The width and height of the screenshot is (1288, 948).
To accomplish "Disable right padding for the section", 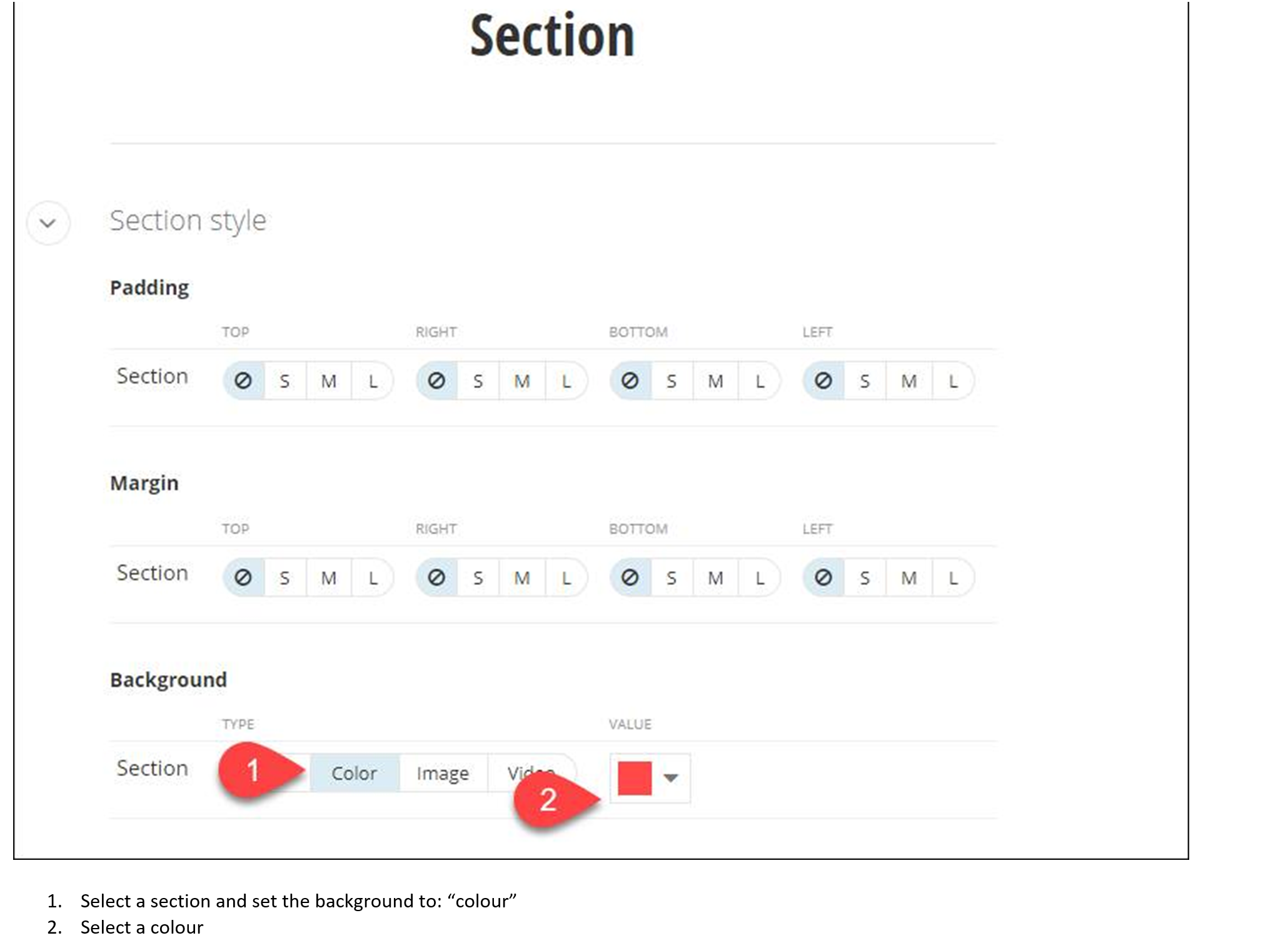I will [438, 381].
